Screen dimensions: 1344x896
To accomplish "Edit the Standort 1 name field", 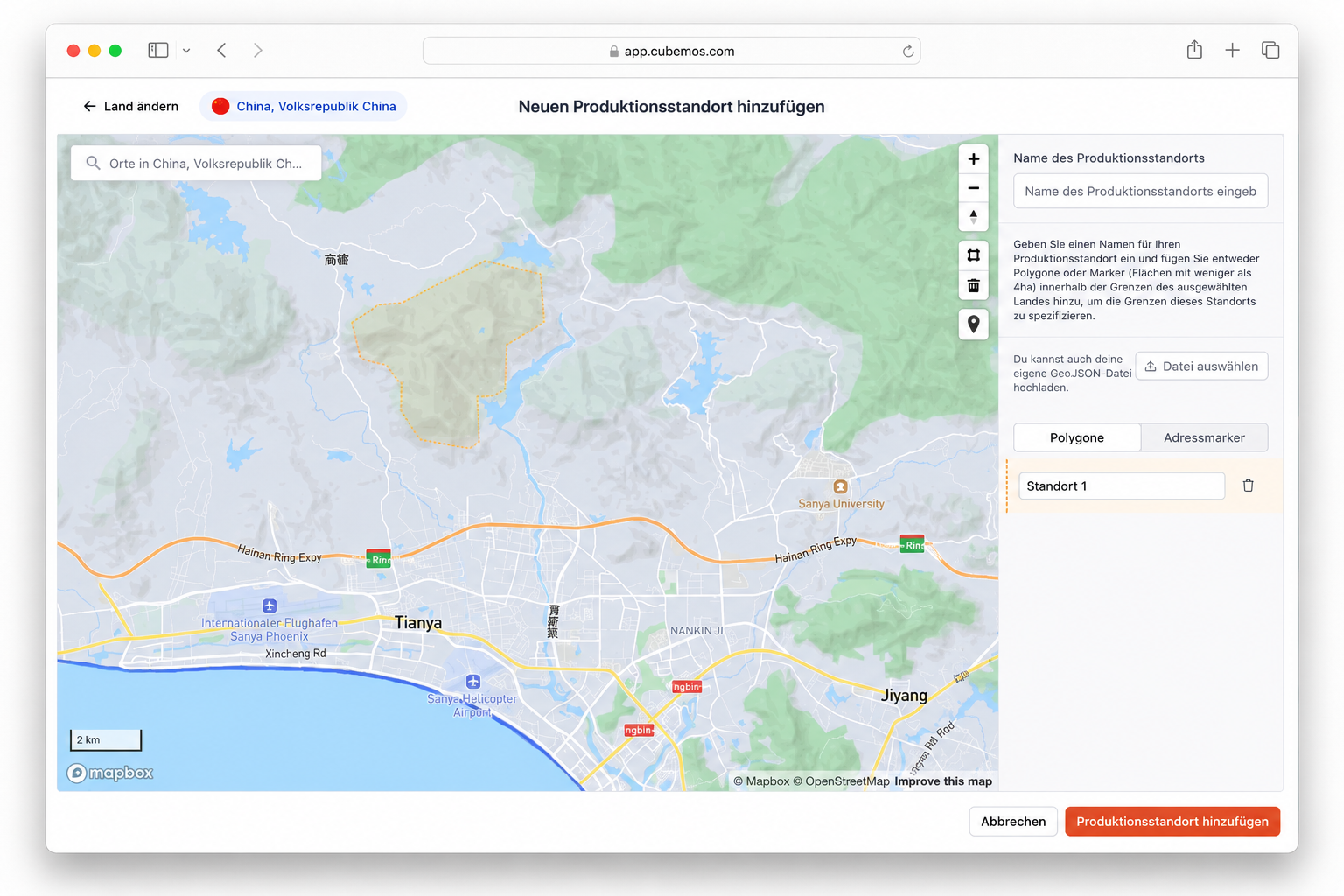I will 1122,486.
